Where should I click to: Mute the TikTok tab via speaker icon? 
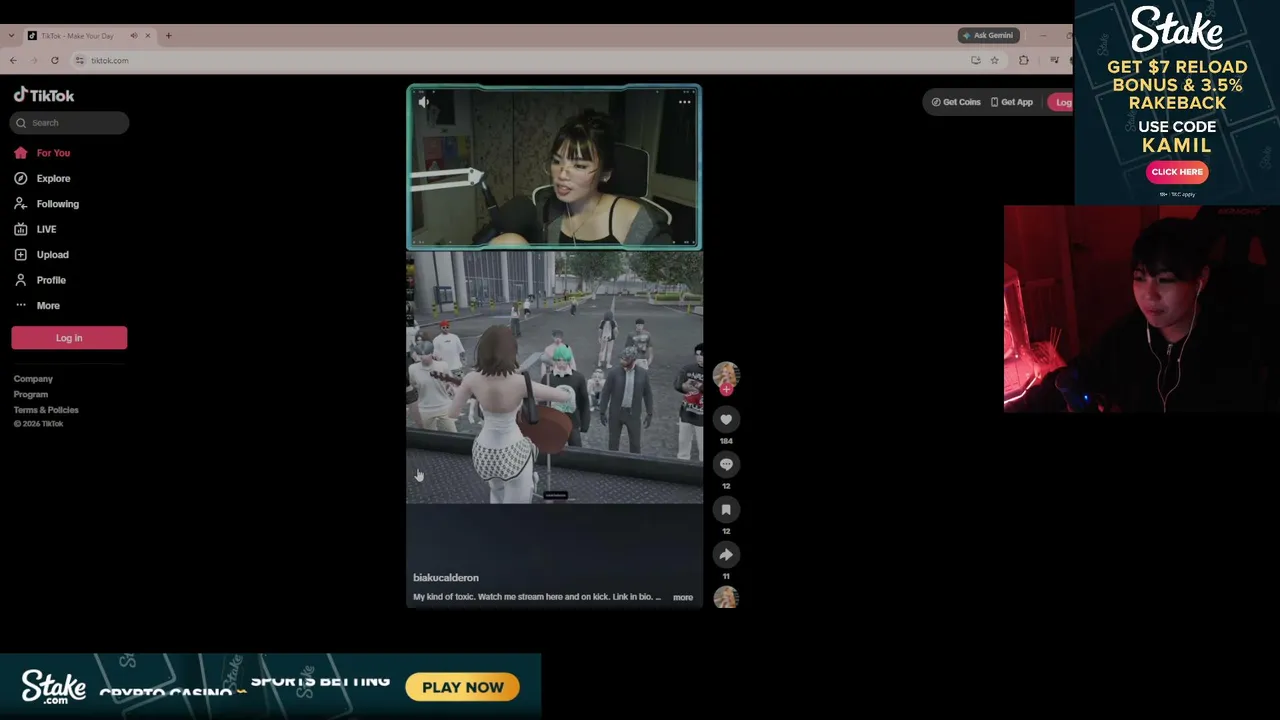134,36
